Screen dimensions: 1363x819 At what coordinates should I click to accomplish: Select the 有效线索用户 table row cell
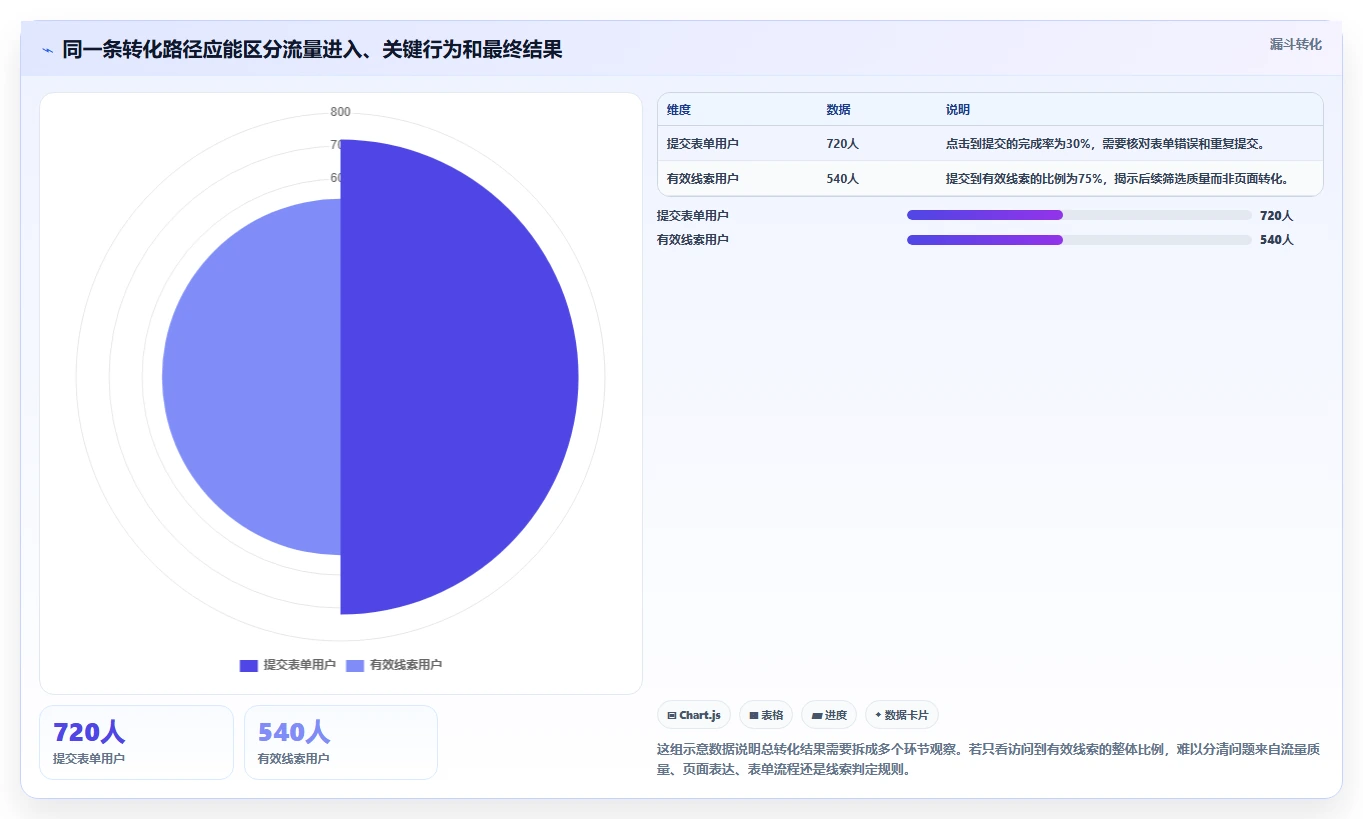click(x=703, y=179)
